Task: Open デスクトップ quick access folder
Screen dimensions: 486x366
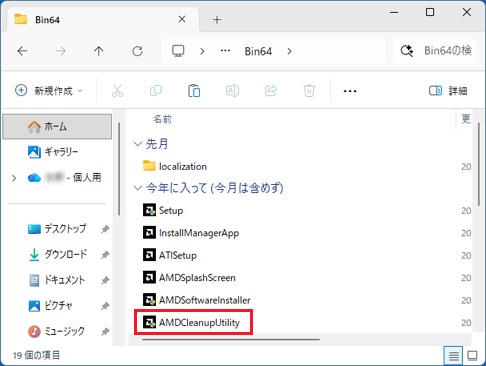Action: (x=57, y=229)
